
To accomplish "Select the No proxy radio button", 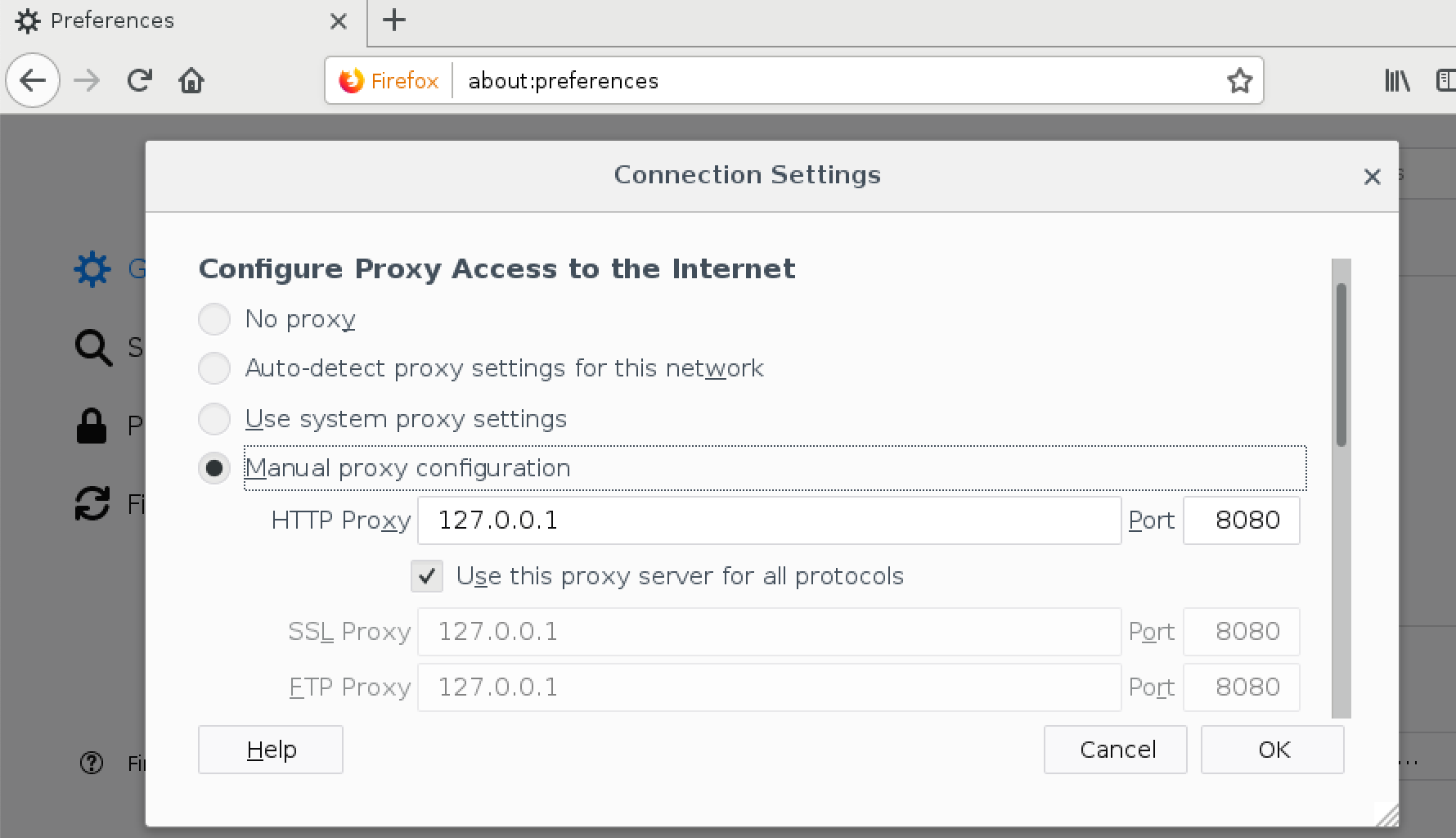I will [214, 319].
